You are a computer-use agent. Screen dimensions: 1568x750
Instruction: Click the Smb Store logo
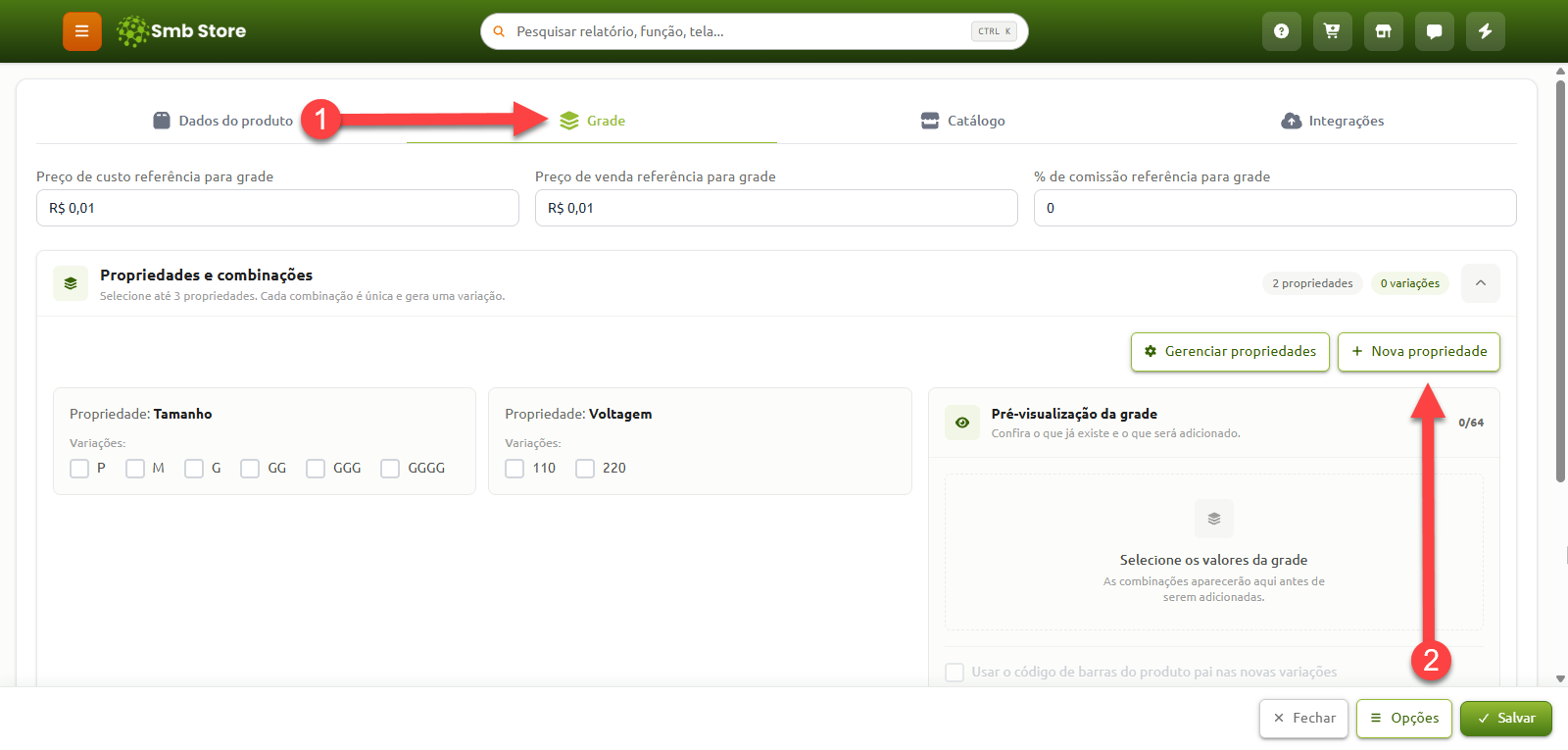click(181, 31)
